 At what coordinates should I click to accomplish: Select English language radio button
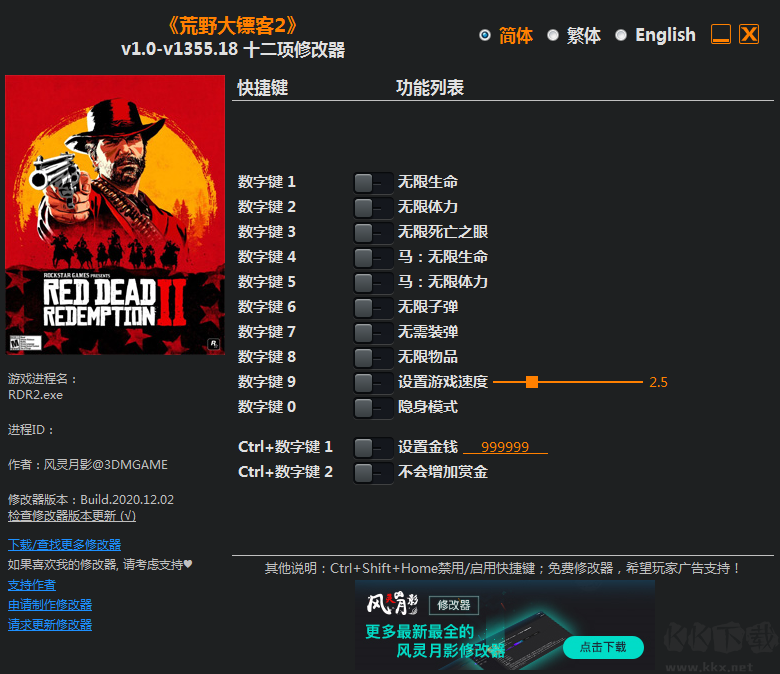(621, 35)
